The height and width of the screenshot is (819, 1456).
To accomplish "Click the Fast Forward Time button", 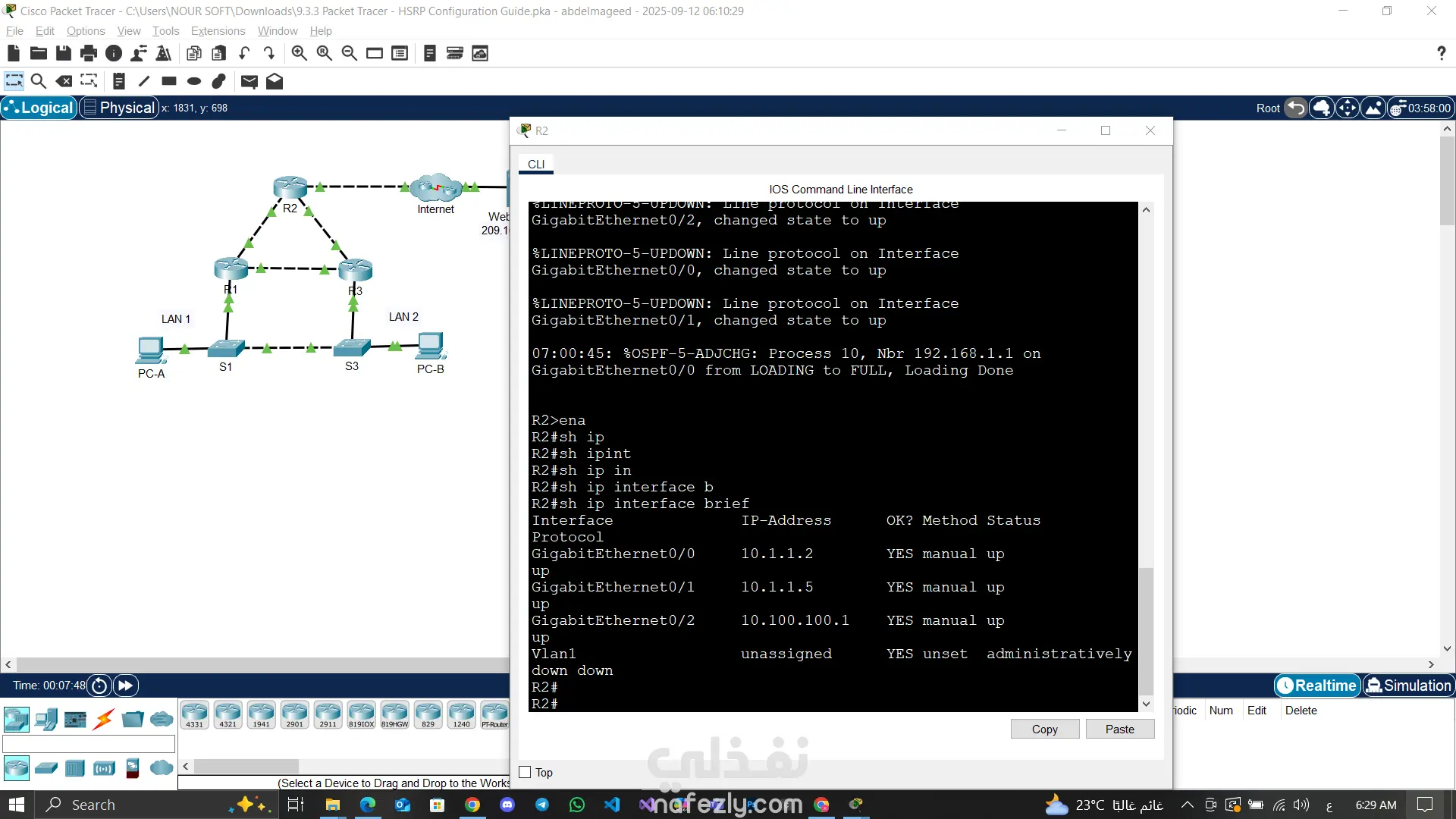I will point(125,686).
